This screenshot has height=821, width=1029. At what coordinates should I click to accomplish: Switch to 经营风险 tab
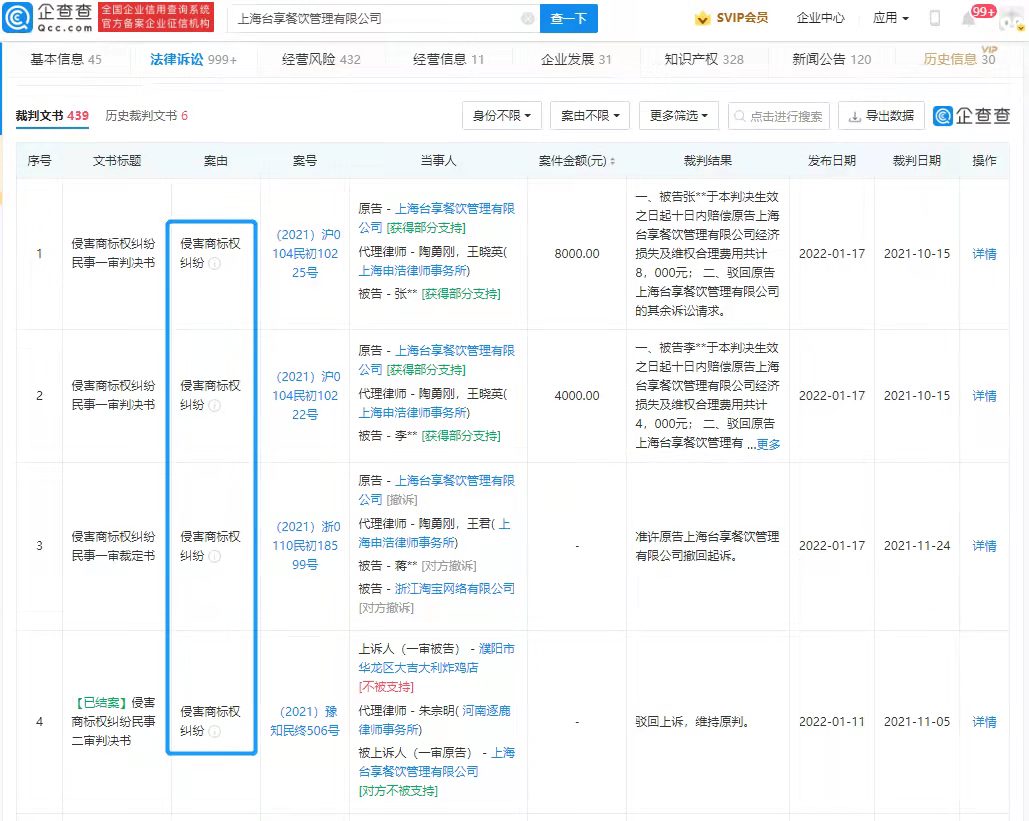tap(321, 60)
